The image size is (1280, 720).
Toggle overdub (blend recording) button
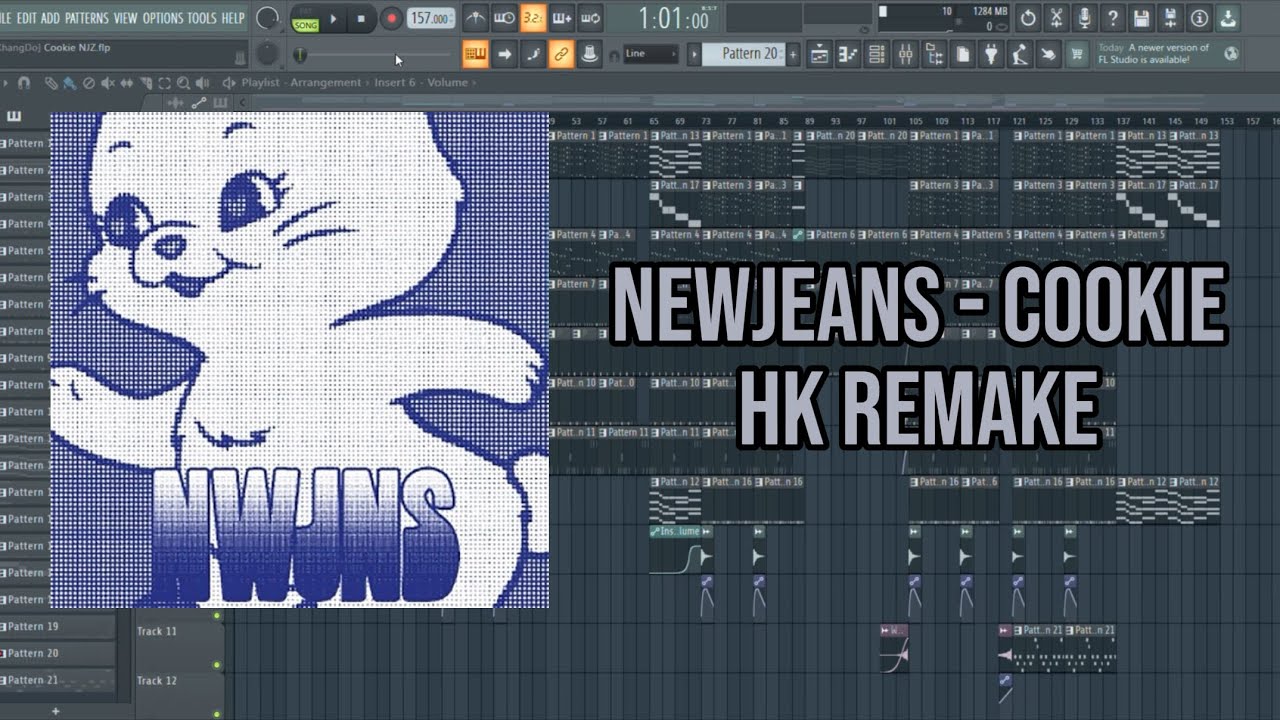562,18
